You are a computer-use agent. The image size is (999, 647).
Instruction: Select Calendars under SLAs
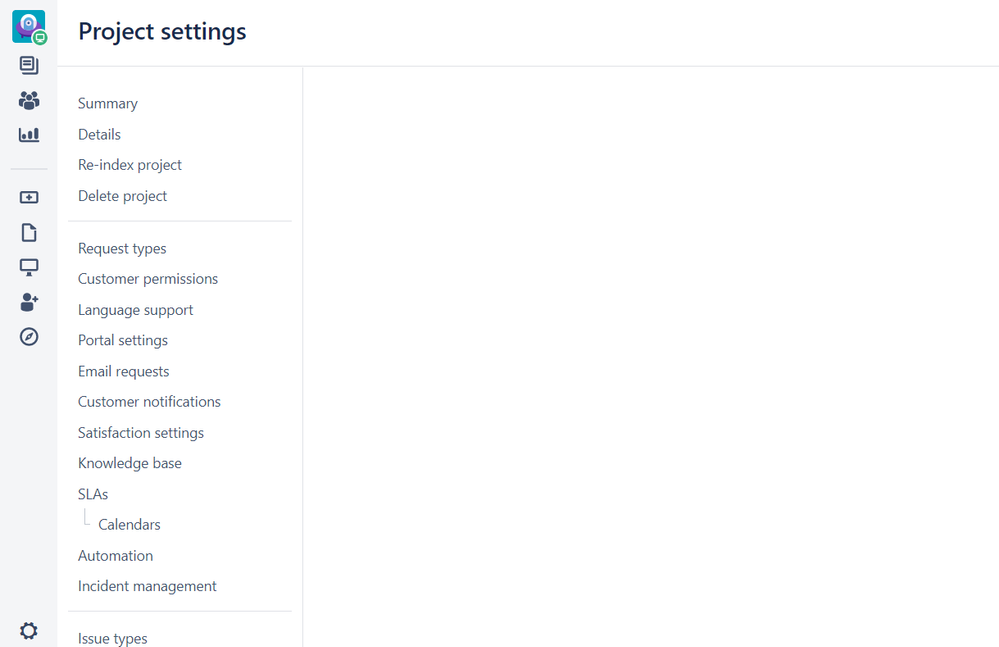tap(128, 524)
